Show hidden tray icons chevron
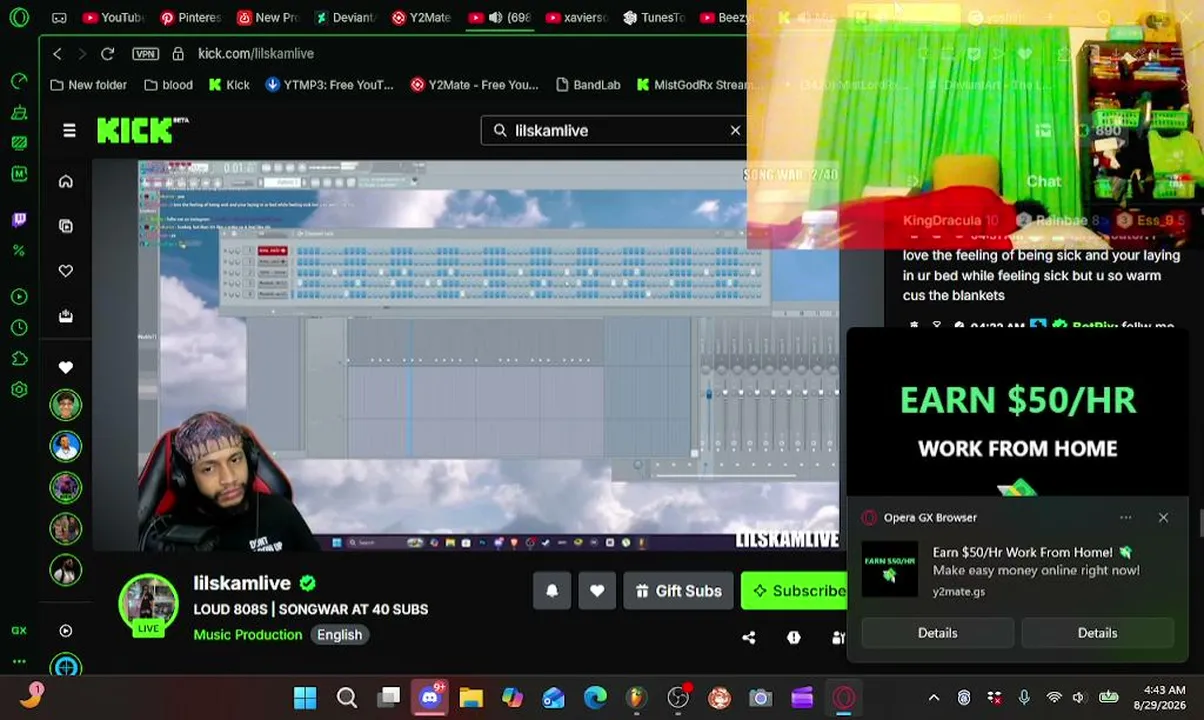The height and width of the screenshot is (720, 1204). (934, 697)
